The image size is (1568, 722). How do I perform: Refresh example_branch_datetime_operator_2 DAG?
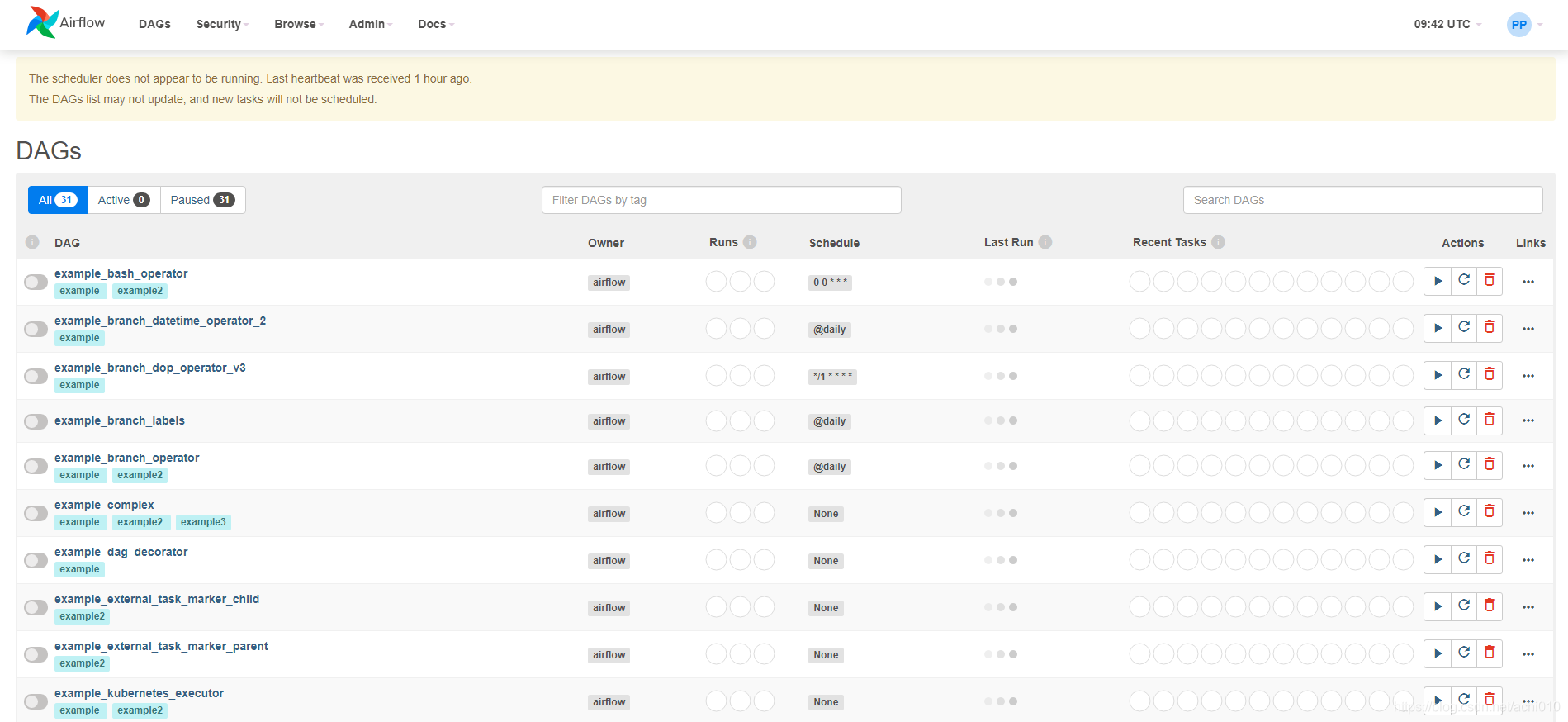1464,328
